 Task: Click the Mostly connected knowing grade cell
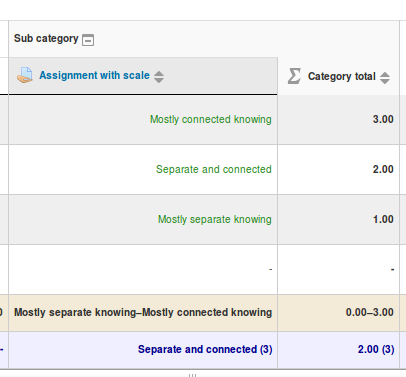pos(143,120)
